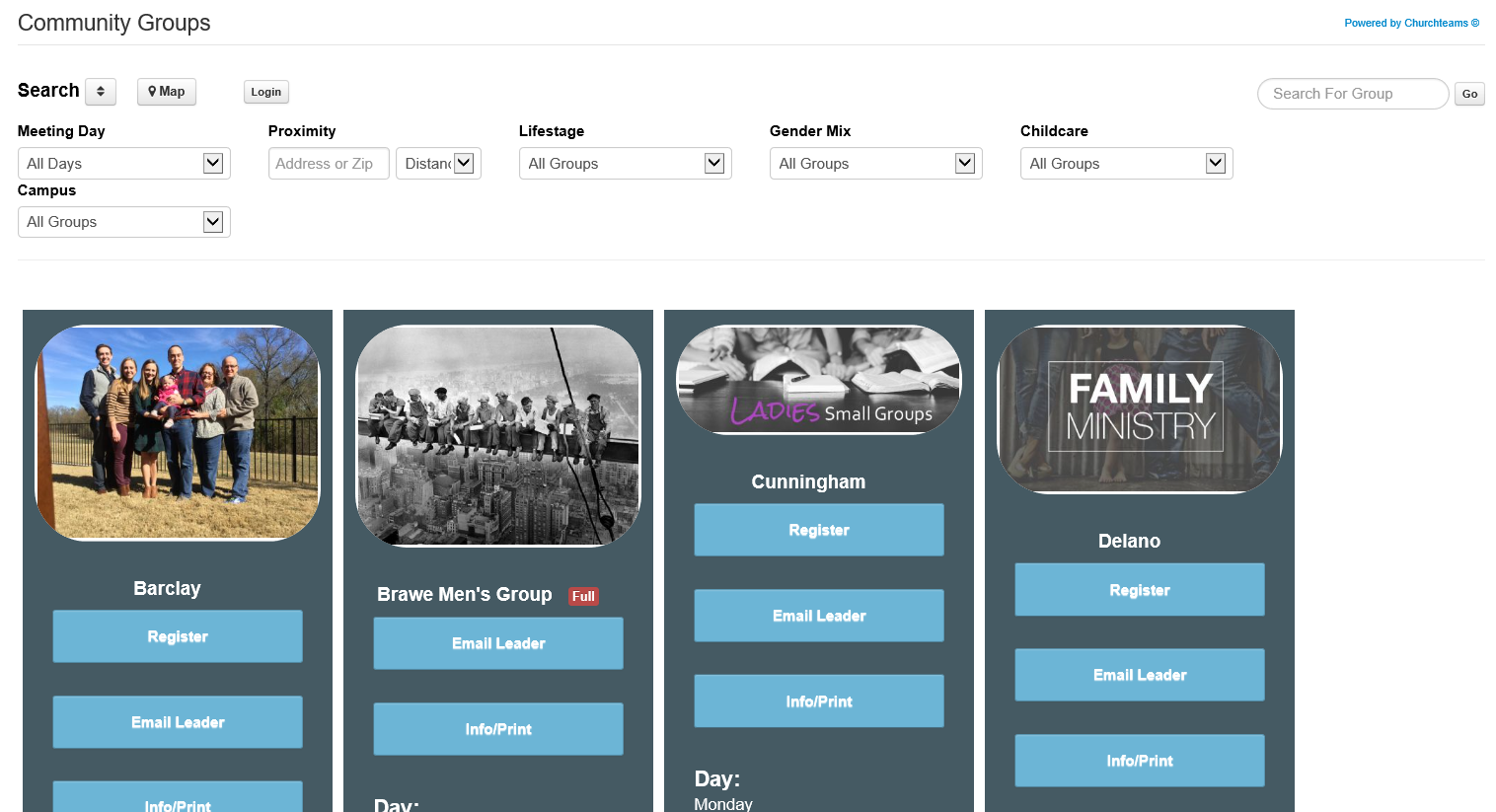
Task: Select the Delano group title
Action: 1129,541
